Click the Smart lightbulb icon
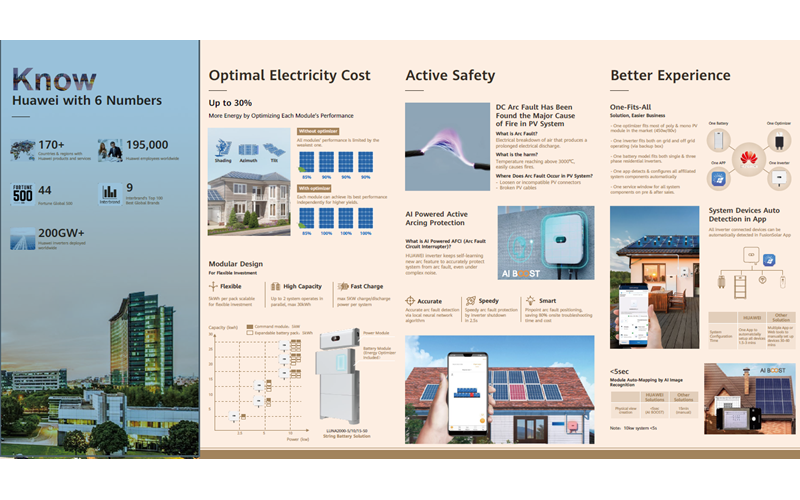 531,301
